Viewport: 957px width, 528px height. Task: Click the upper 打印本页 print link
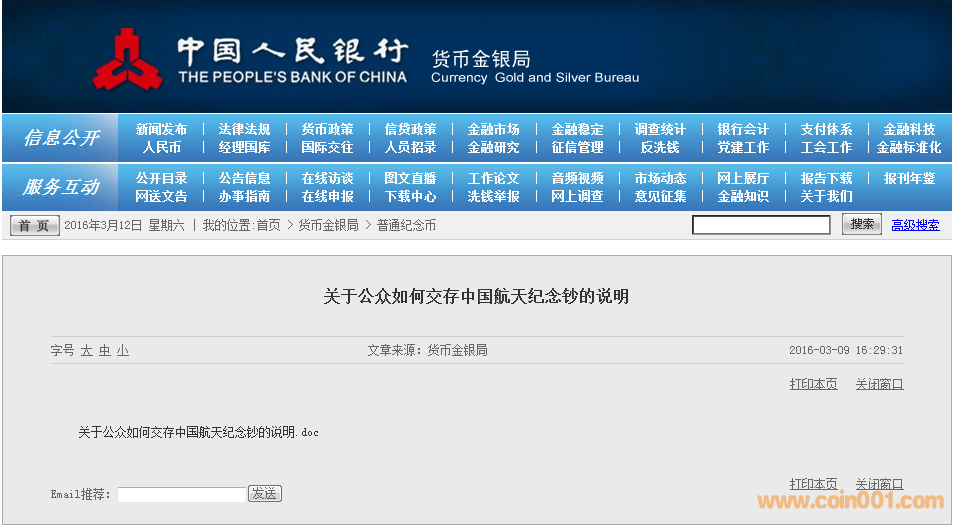pyautogui.click(x=813, y=385)
